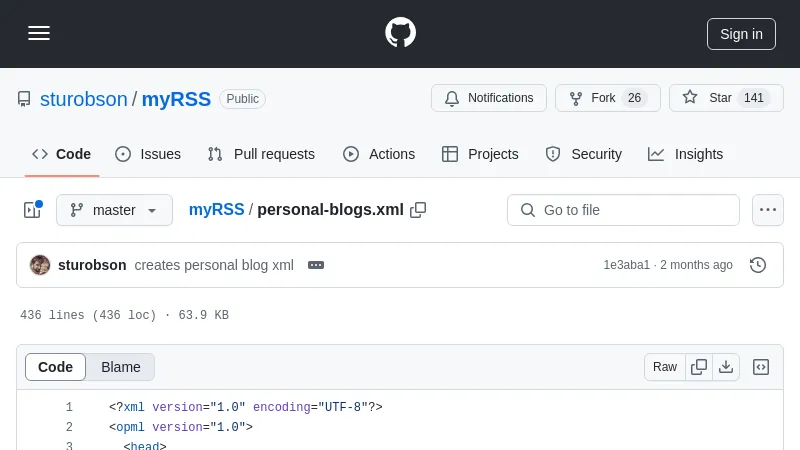800x450 pixels.
Task: Copy raw file contents icon
Action: click(x=699, y=367)
